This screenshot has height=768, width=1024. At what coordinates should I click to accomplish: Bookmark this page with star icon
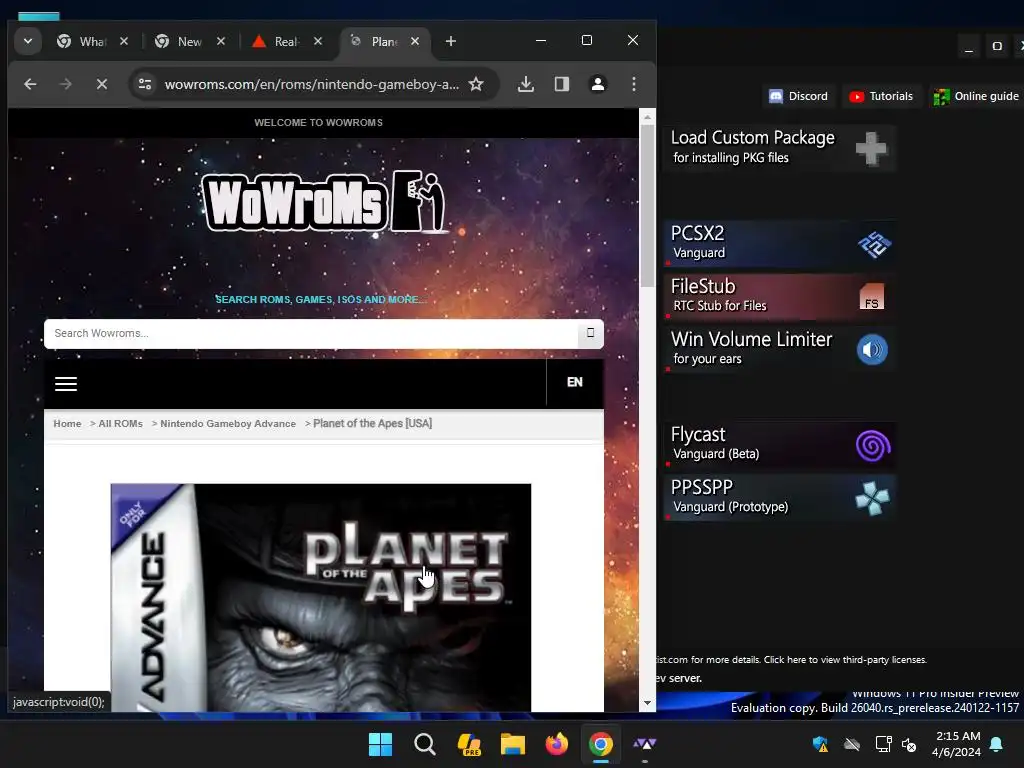pyautogui.click(x=476, y=84)
